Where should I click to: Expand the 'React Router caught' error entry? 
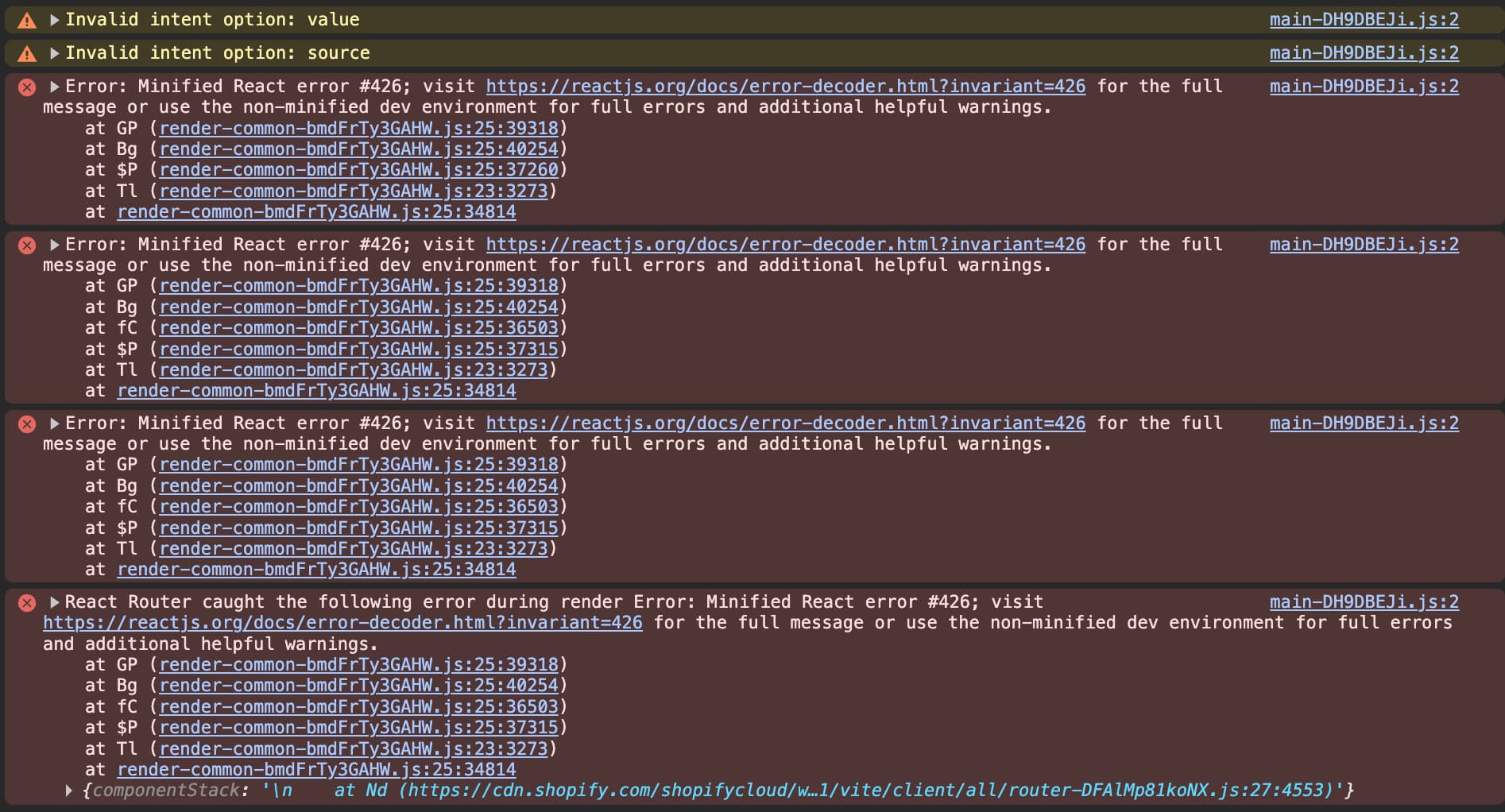[x=55, y=602]
